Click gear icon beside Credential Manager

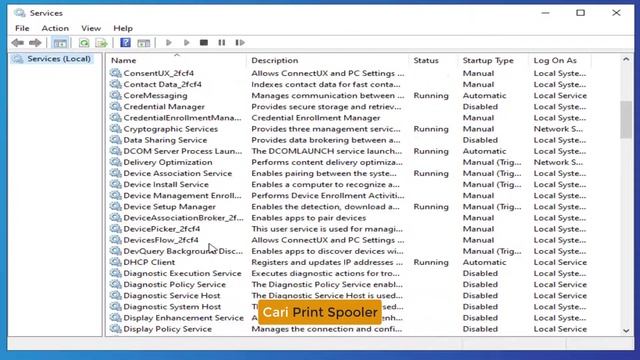coord(116,106)
